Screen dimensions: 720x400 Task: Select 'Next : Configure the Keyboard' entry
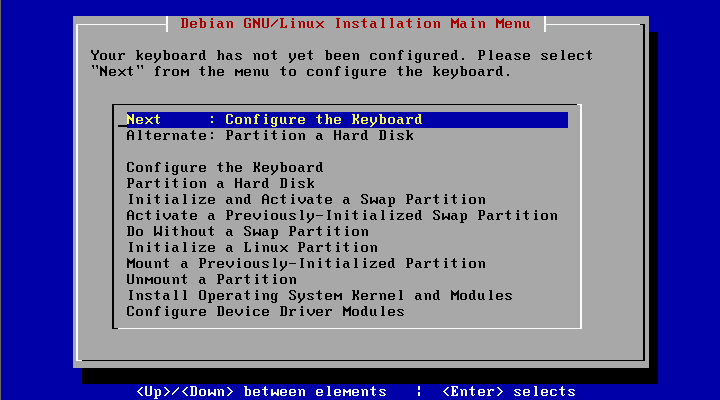tap(347, 120)
